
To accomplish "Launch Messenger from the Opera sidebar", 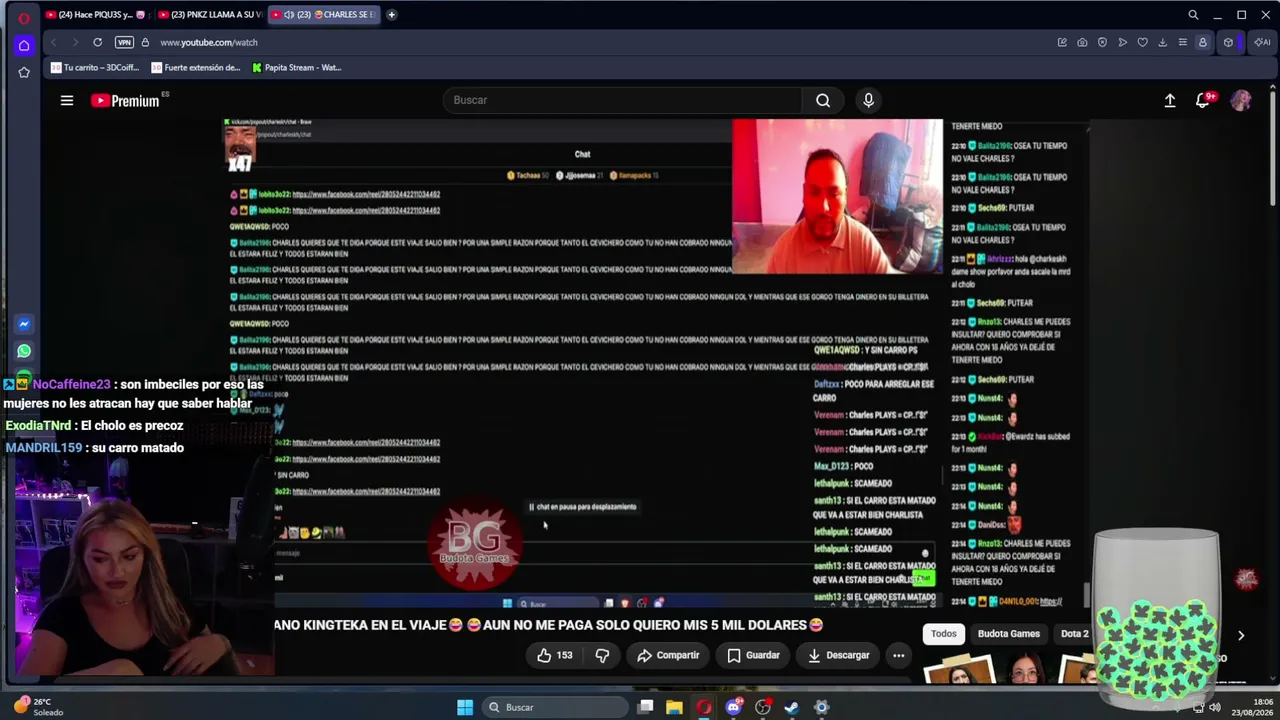I will point(24,324).
